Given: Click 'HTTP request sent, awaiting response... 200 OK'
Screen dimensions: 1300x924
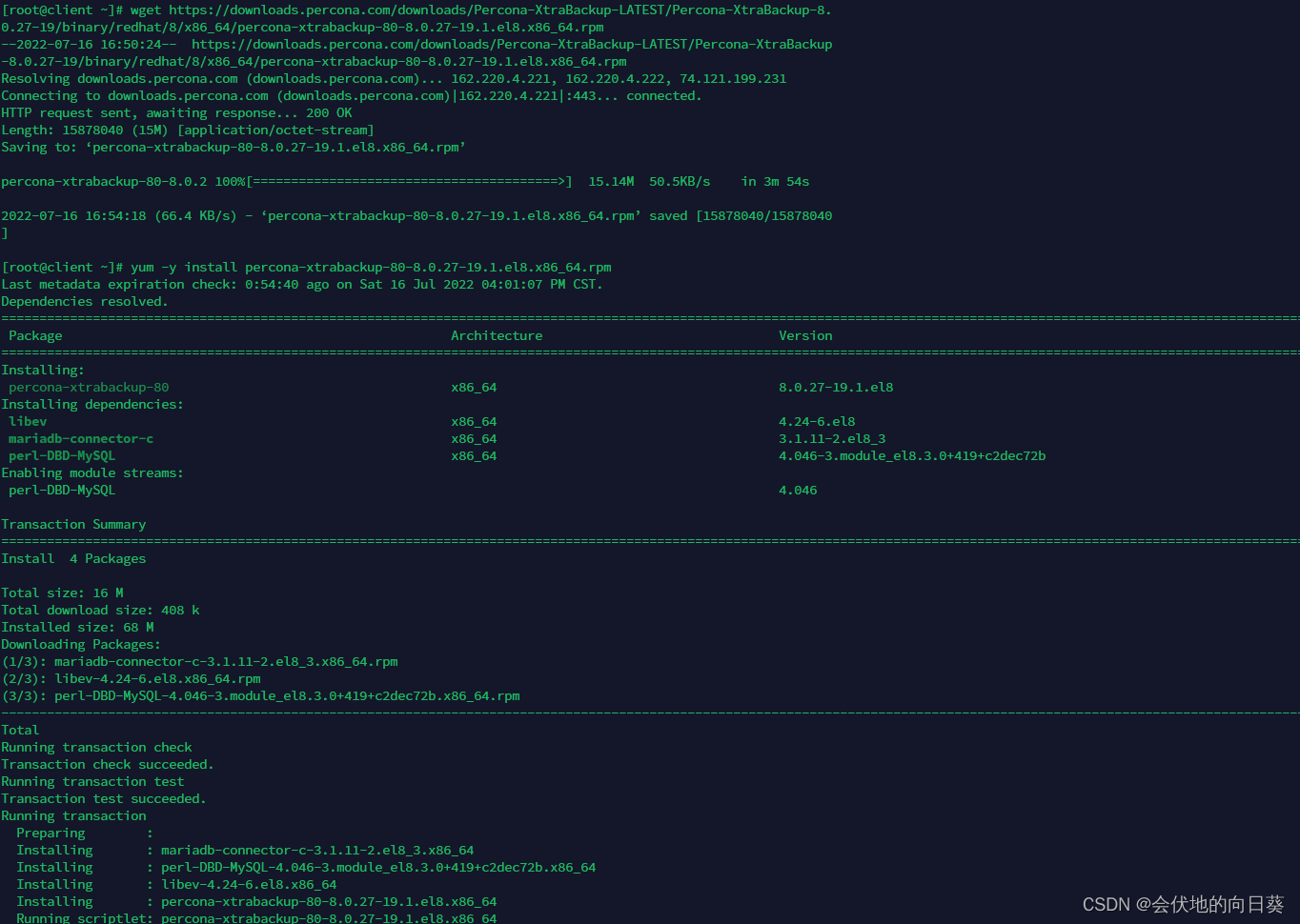Looking at the screenshot, I should 176,113.
